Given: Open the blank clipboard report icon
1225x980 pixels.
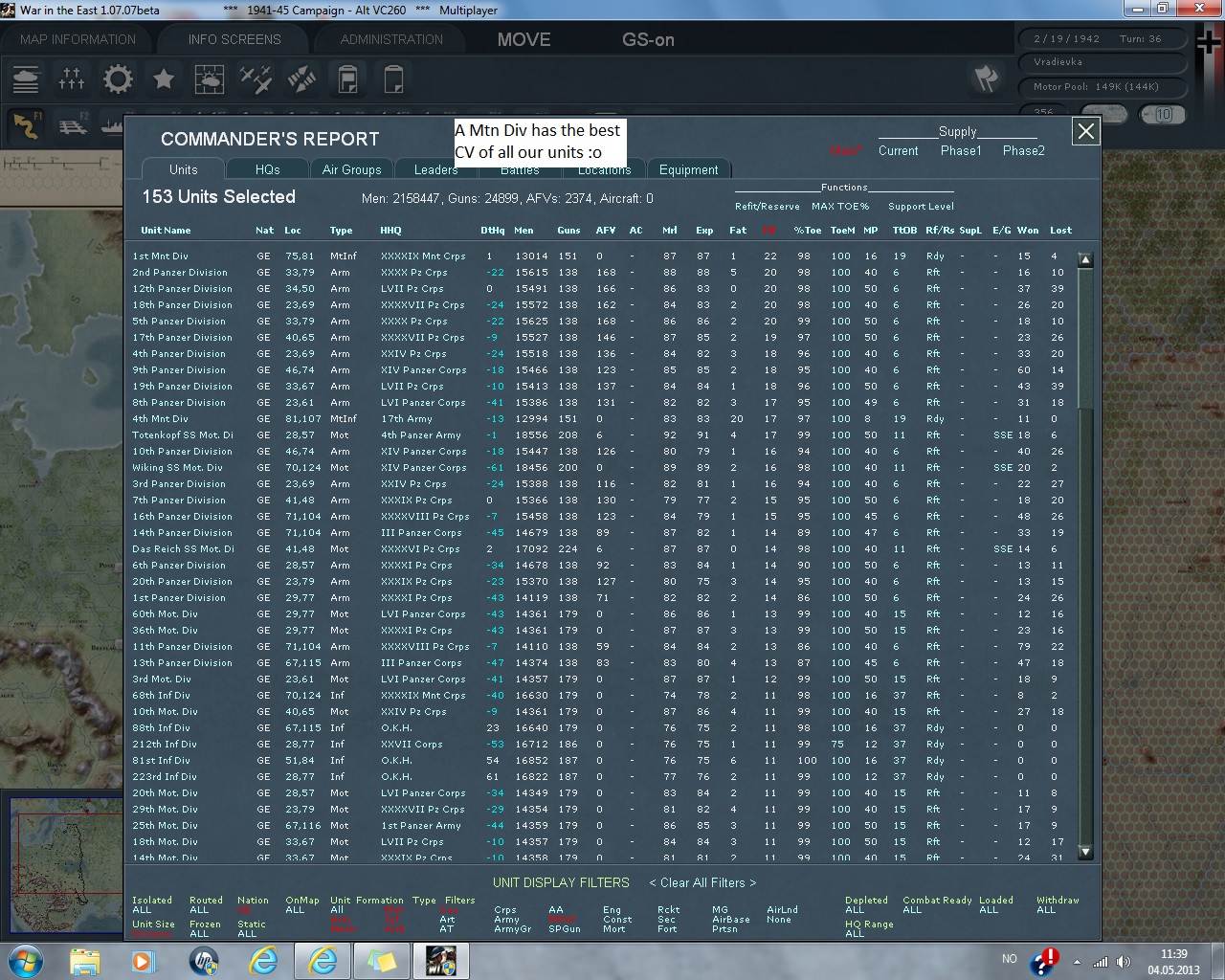Looking at the screenshot, I should (x=393, y=78).
